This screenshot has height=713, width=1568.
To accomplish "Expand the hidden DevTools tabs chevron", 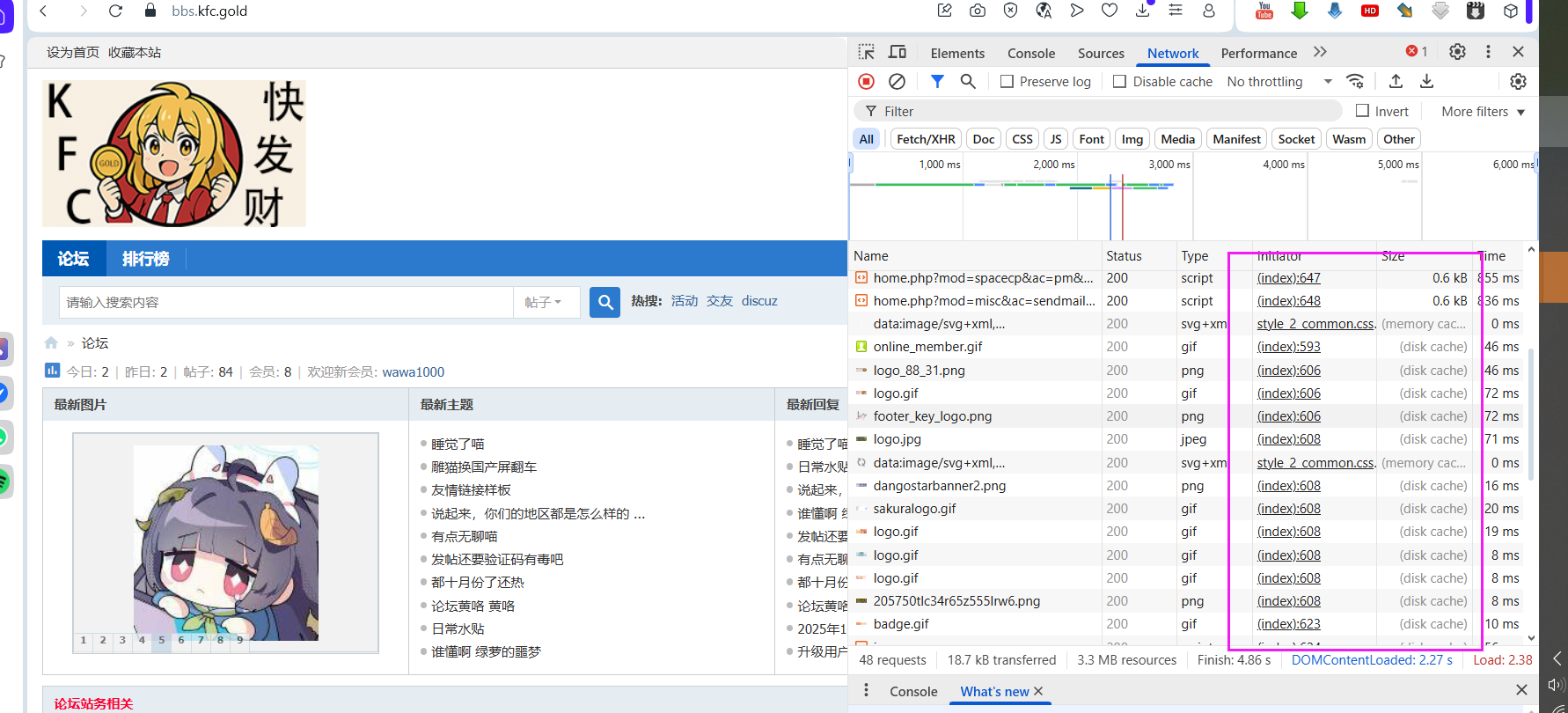I will click(x=1320, y=53).
